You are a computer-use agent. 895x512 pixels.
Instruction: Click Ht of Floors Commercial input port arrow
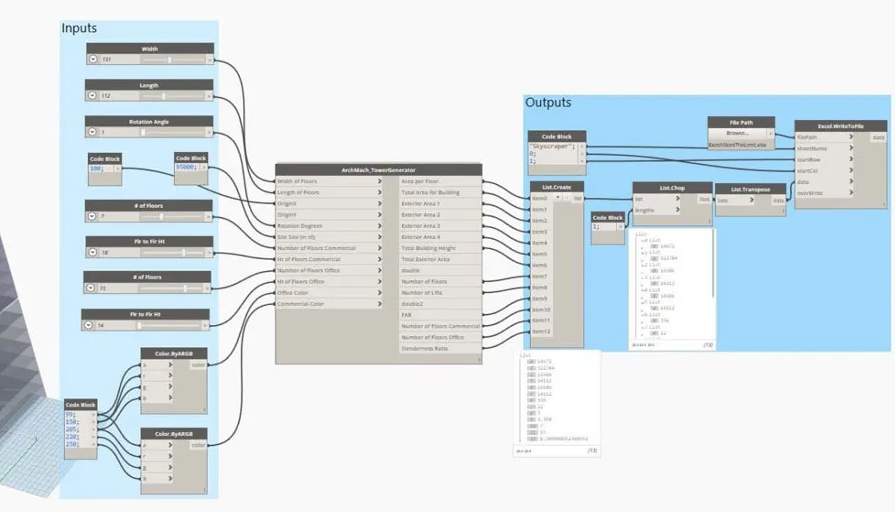point(380,259)
